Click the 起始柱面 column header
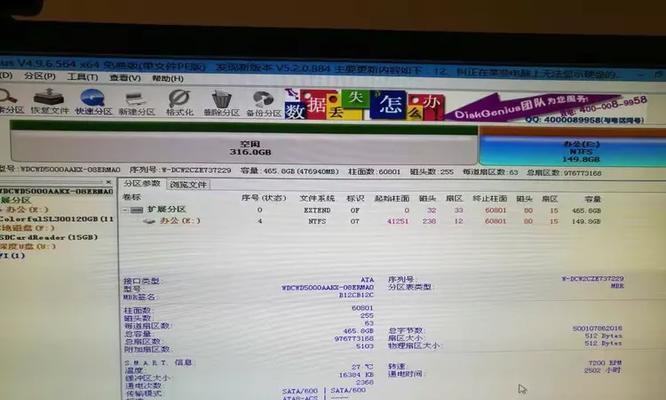This screenshot has height=400, width=666. tap(392, 198)
